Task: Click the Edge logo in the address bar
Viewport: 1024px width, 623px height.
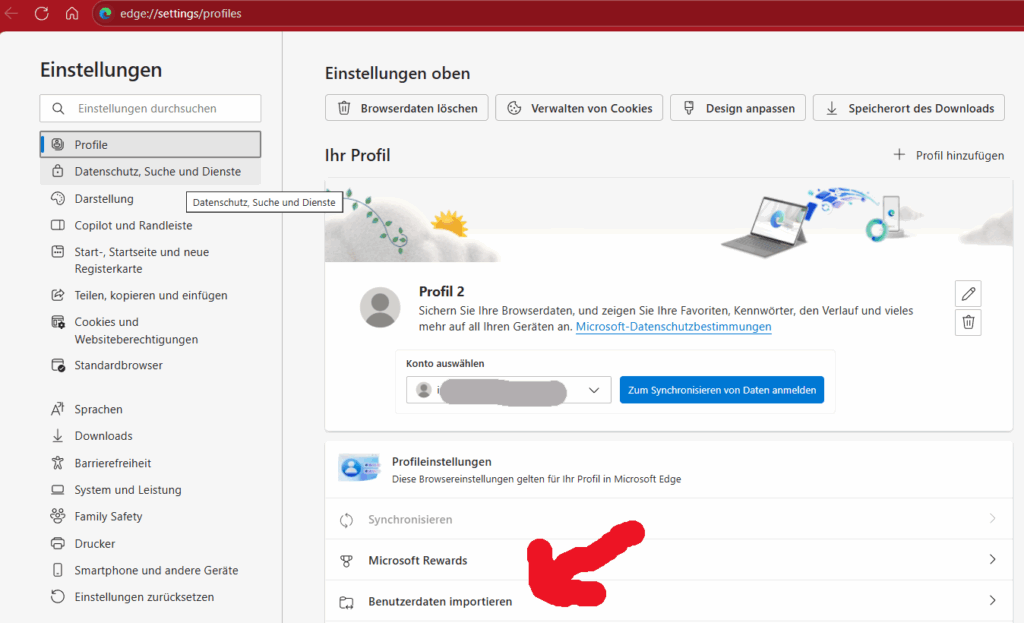Action: click(x=106, y=13)
